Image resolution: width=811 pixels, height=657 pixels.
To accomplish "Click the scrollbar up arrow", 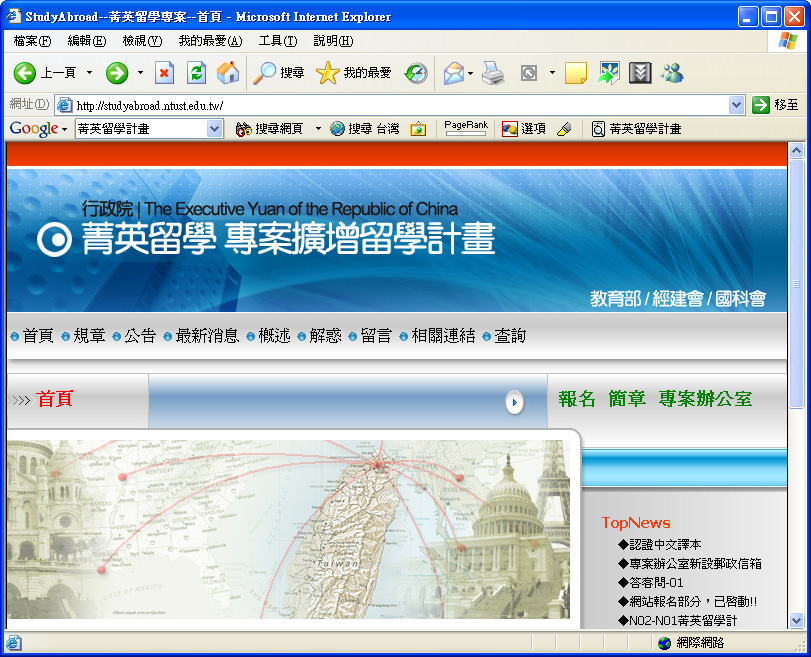I will tap(797, 151).
